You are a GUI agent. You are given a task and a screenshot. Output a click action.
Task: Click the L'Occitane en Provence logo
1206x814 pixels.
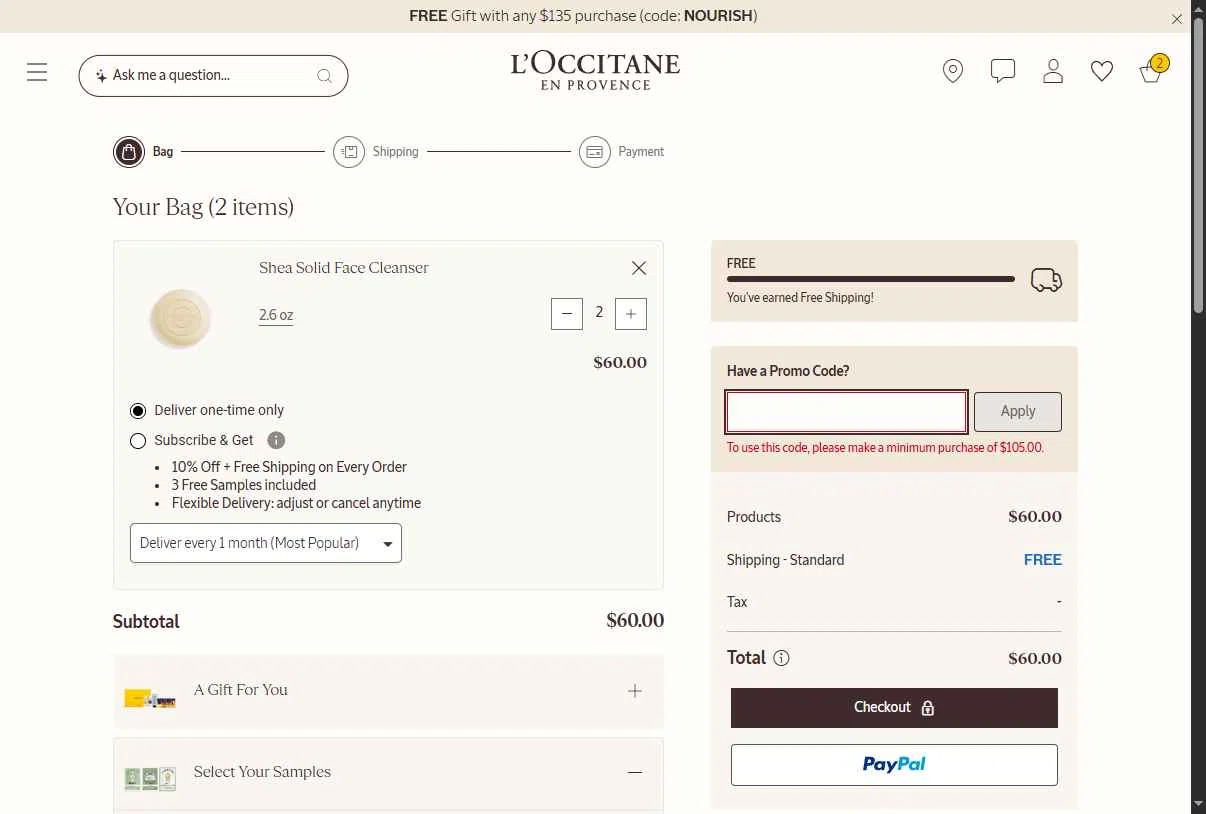(x=595, y=71)
